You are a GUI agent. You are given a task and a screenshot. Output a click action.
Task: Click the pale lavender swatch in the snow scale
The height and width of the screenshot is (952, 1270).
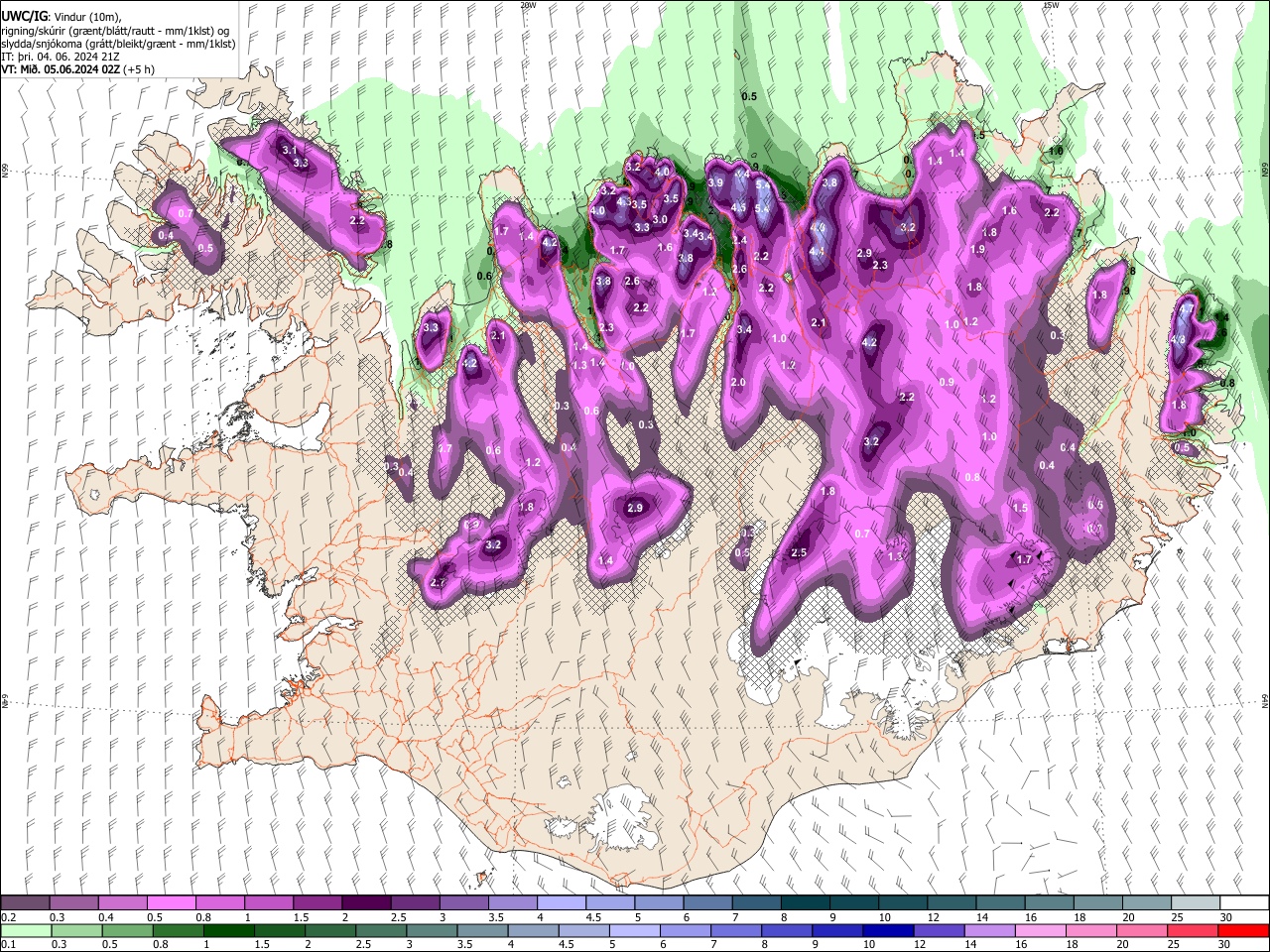(x=562, y=903)
